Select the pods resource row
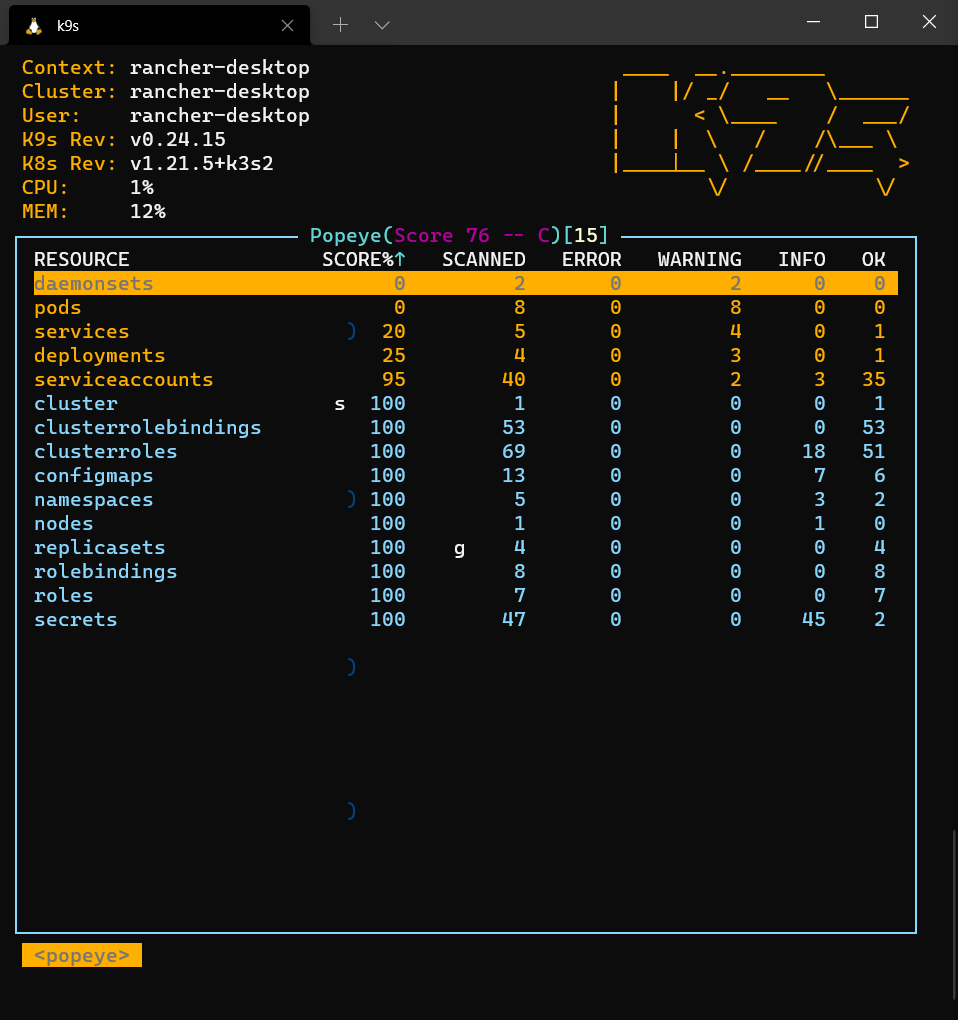Image resolution: width=958 pixels, height=1020 pixels. [57, 307]
